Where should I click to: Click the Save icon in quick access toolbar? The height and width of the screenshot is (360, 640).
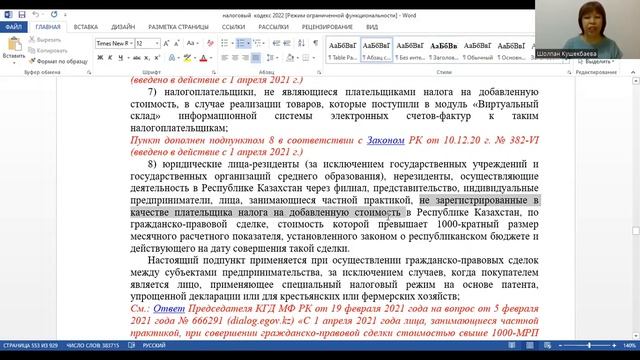(22, 15)
